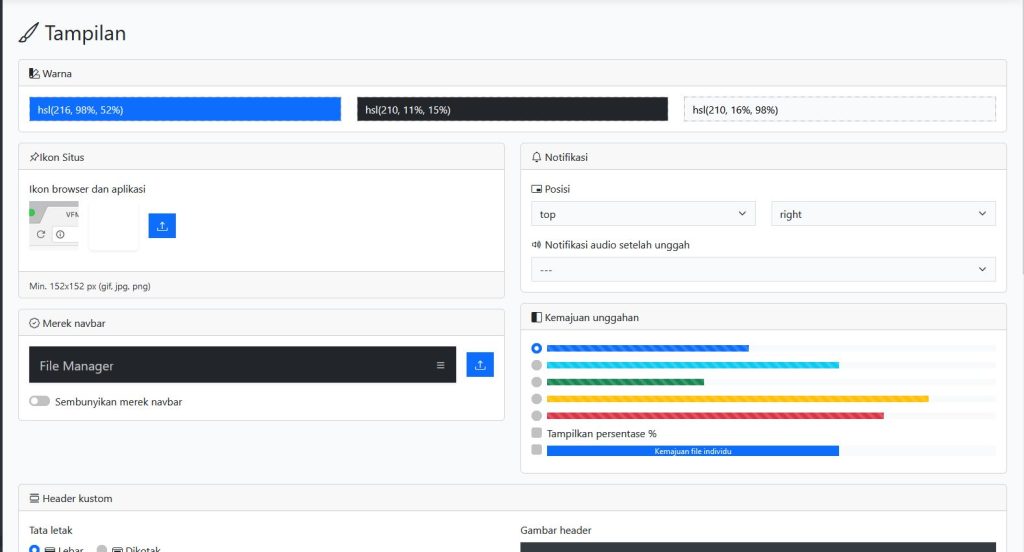Open the horizontal position dropdown showing right

coord(884,214)
